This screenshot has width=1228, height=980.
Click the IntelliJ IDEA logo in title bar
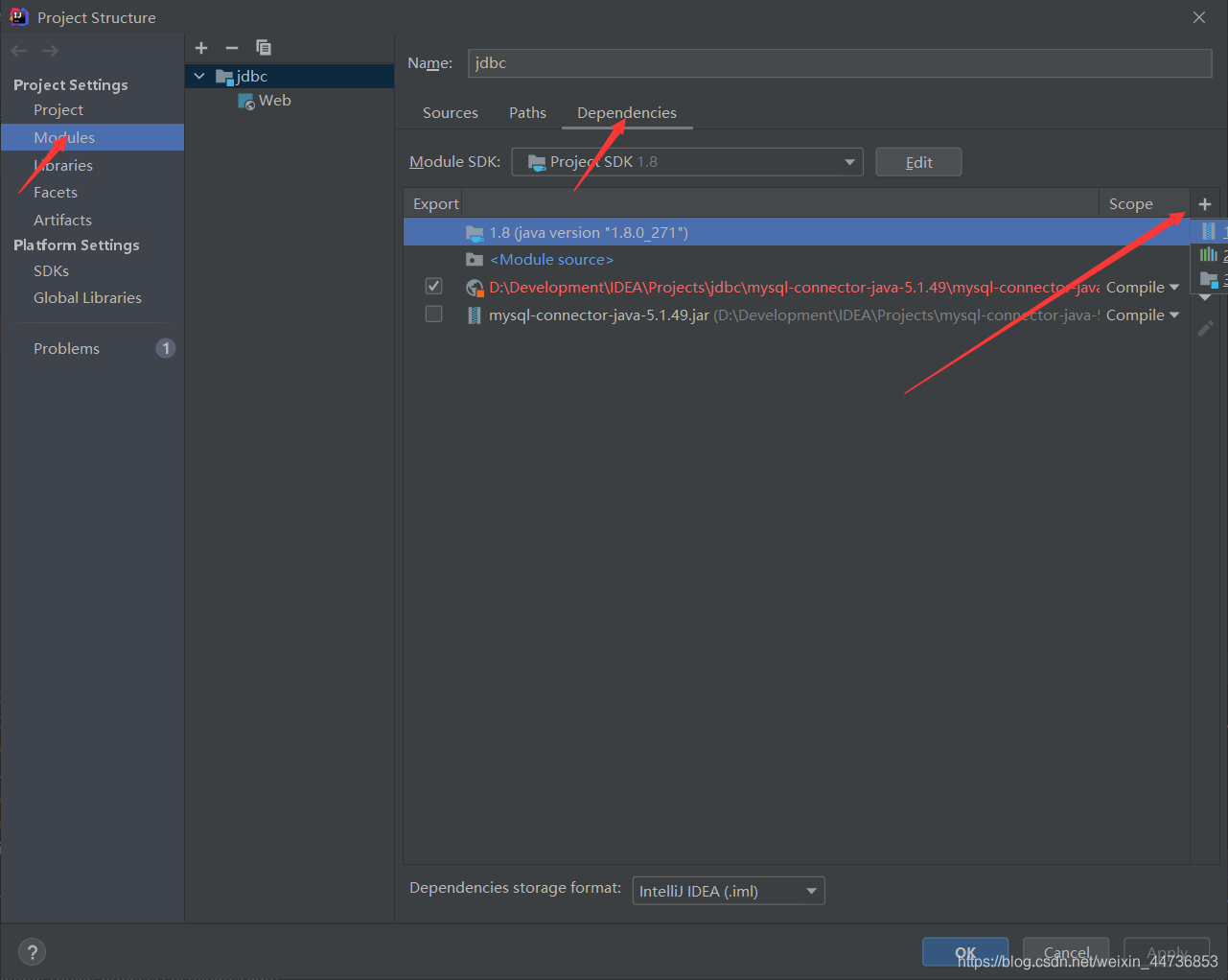click(18, 16)
